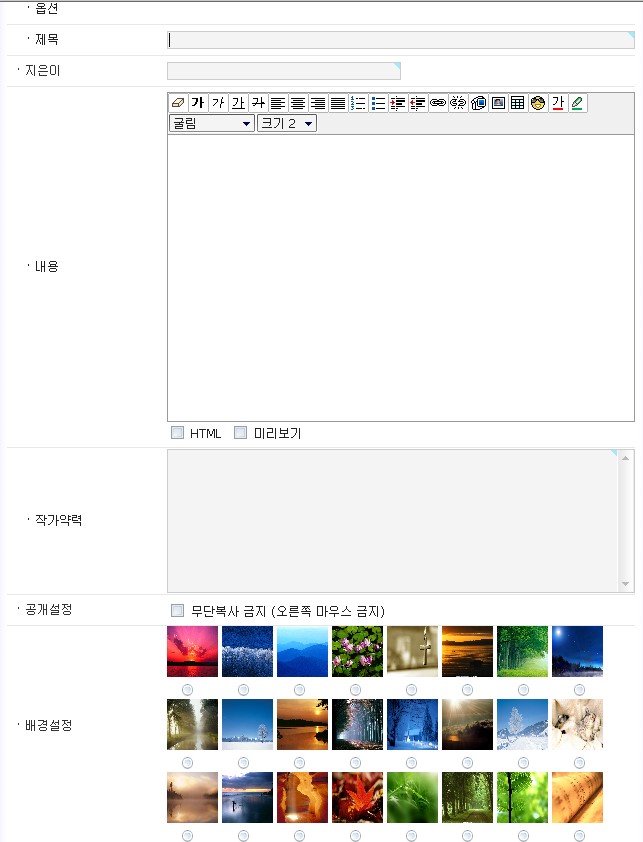Click the frosty blue field thumbnail
Image resolution: width=643 pixels, height=842 pixels.
point(248,651)
